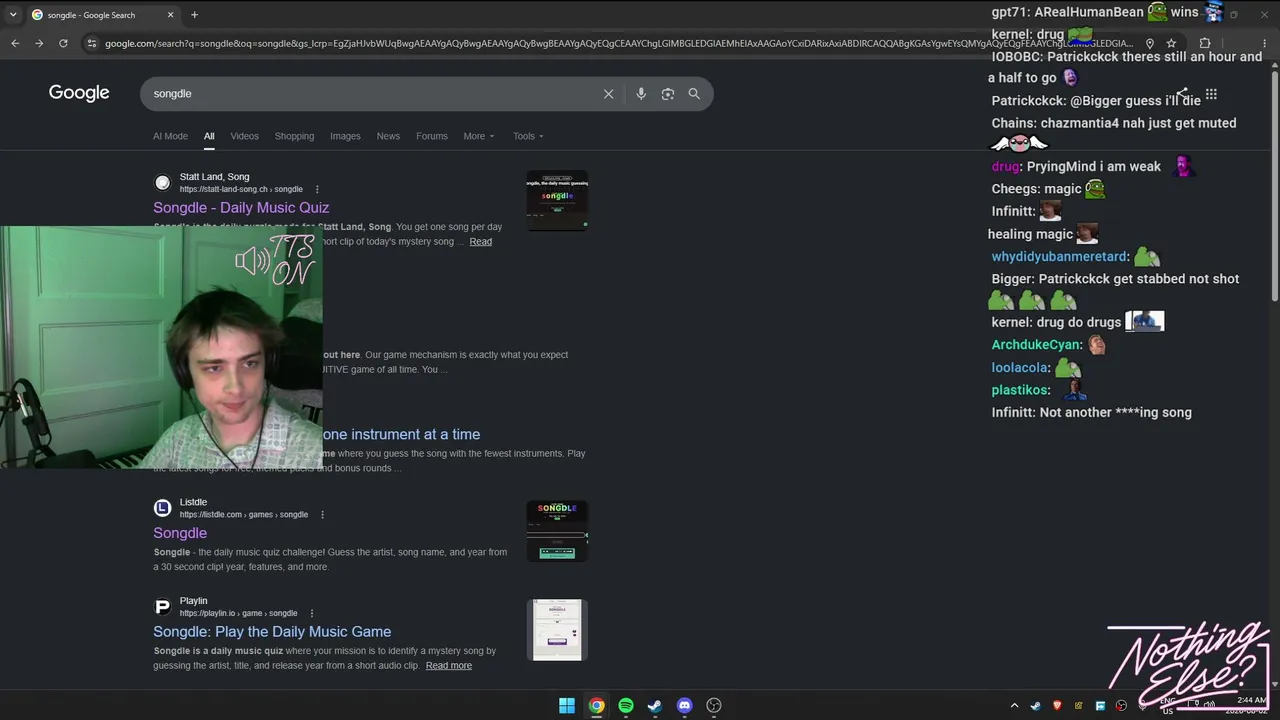This screenshot has height=720, width=1280.
Task: Open Songdle: Play the Daily Music Game
Action: click(272, 631)
